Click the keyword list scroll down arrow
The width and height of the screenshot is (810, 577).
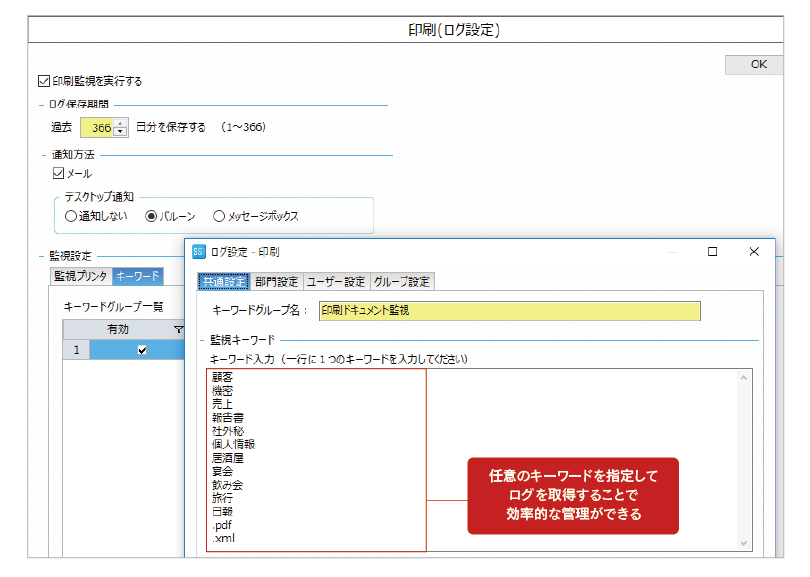[x=744, y=543]
